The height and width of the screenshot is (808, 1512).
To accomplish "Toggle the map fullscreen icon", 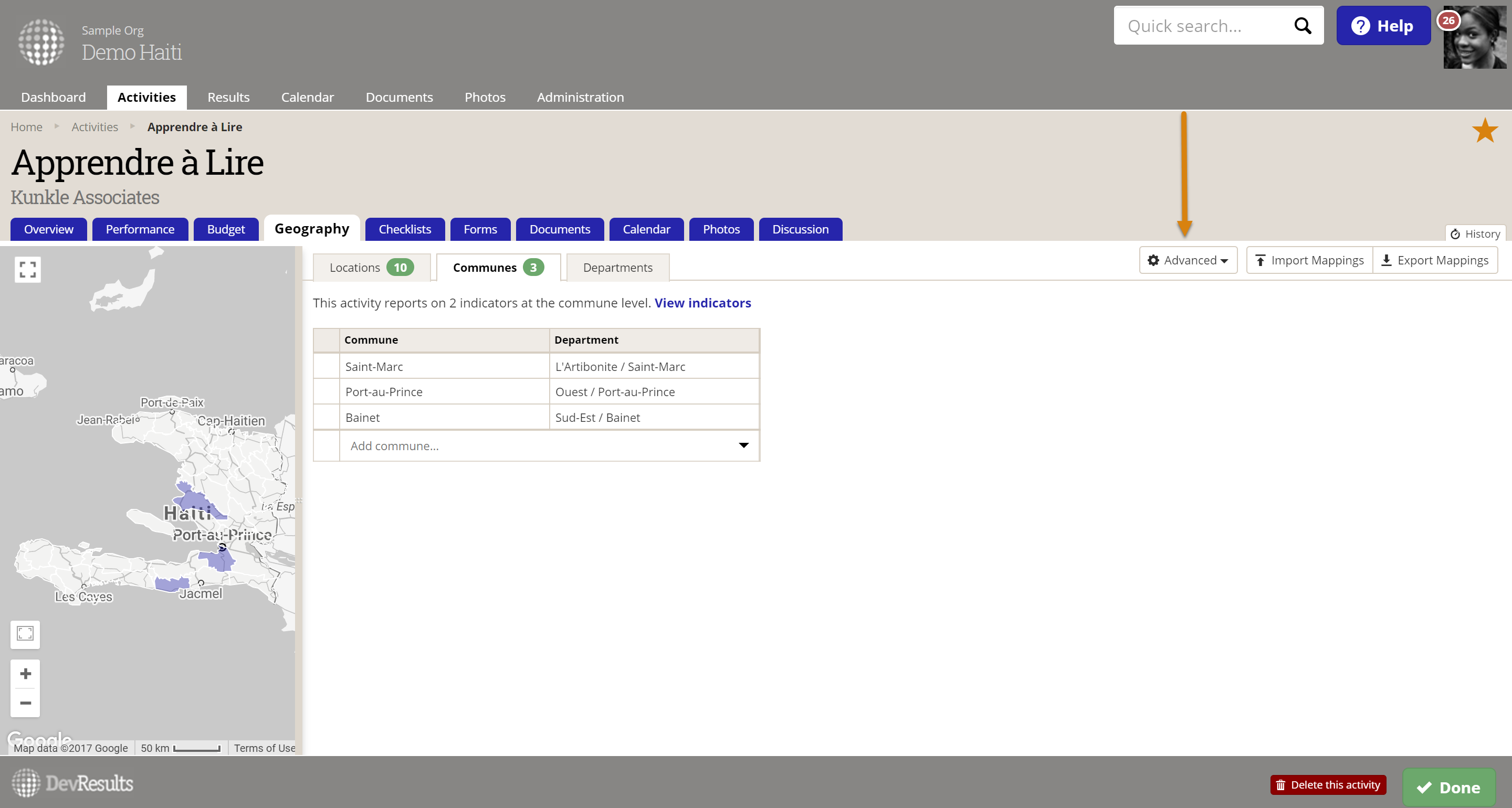I will pyautogui.click(x=28, y=269).
